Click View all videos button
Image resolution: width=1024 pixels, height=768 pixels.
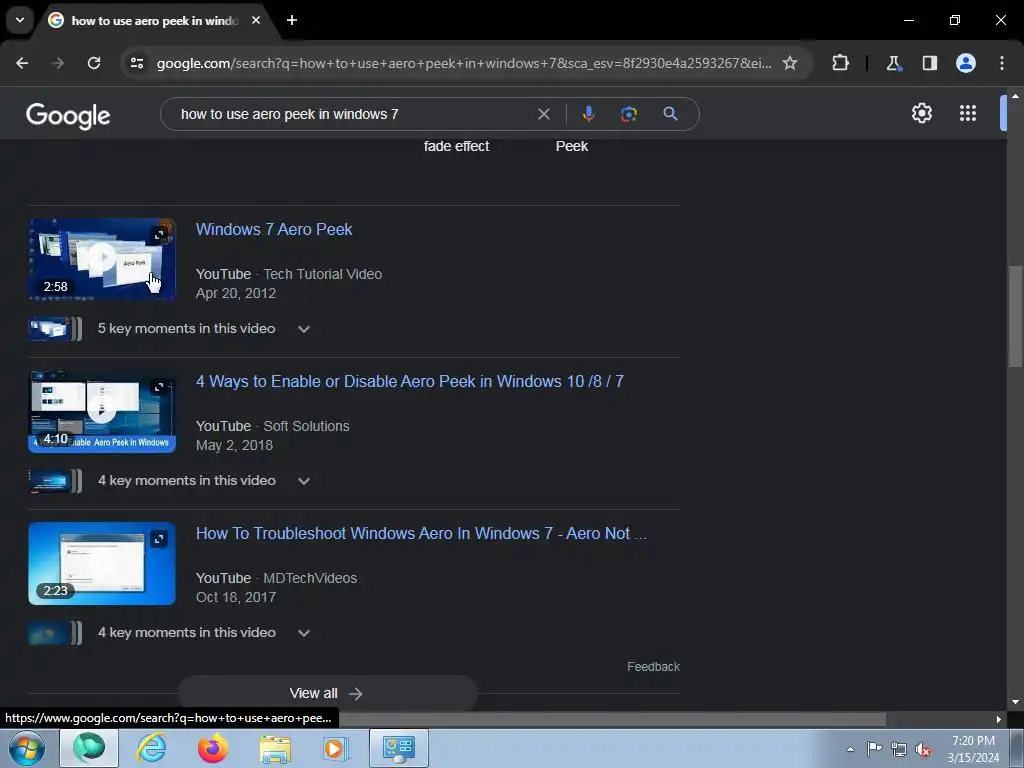(x=327, y=694)
